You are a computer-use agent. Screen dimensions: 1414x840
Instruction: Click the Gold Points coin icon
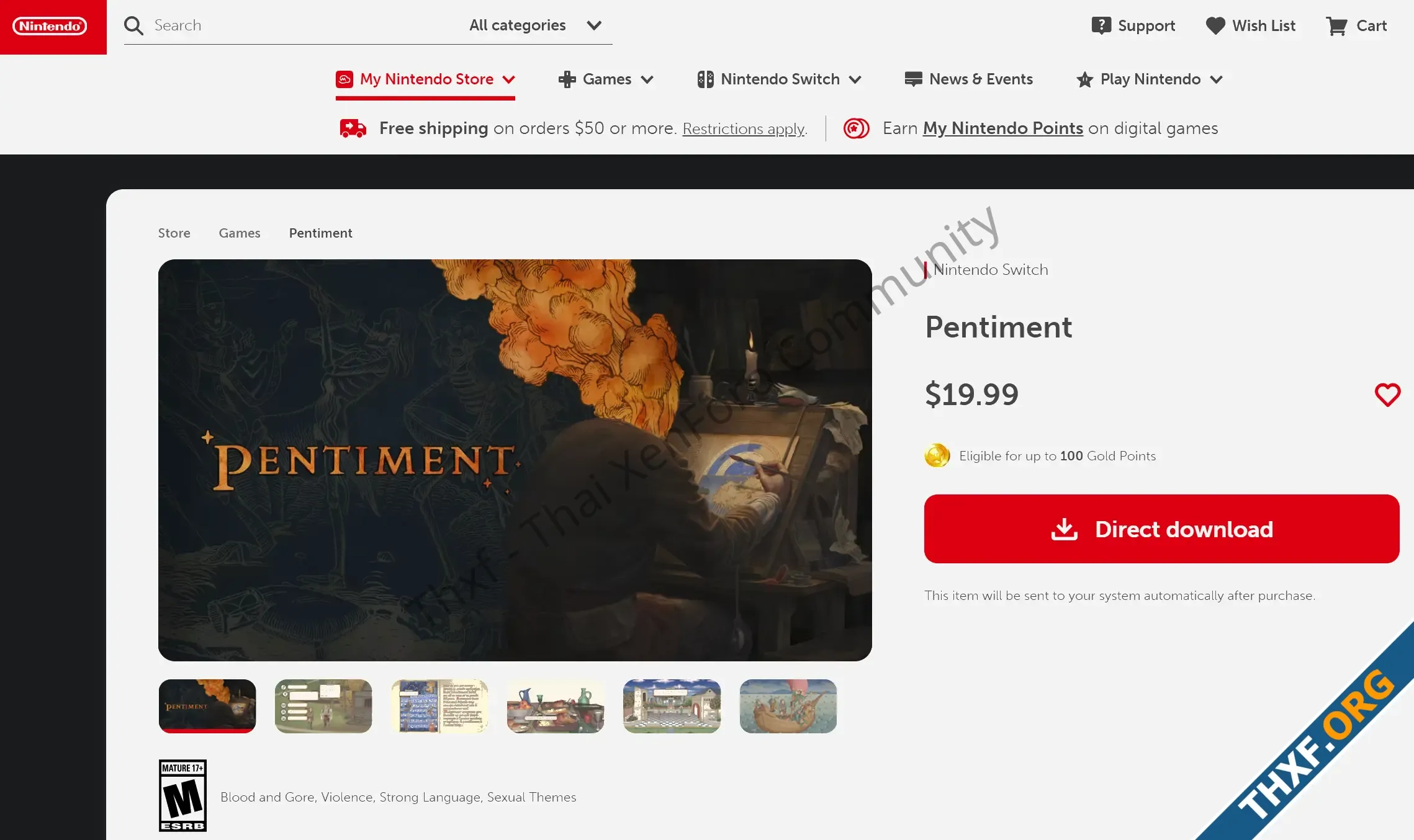[x=937, y=455]
